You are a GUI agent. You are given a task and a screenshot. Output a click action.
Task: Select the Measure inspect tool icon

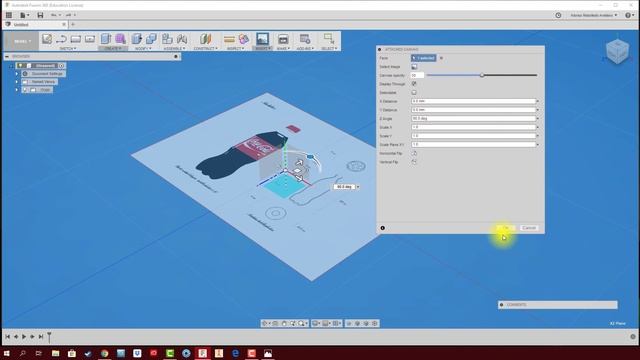[x=229, y=39]
